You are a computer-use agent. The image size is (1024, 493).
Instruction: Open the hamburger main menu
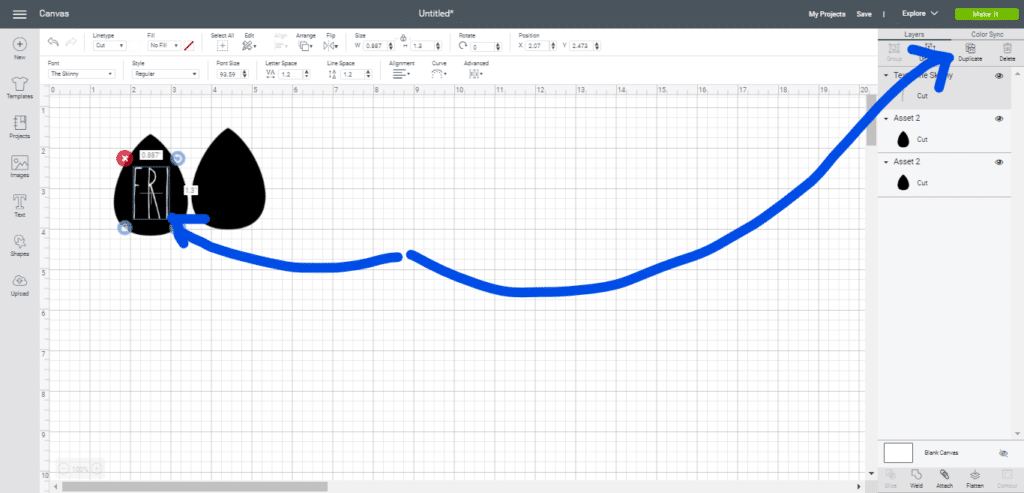pyautogui.click(x=19, y=14)
